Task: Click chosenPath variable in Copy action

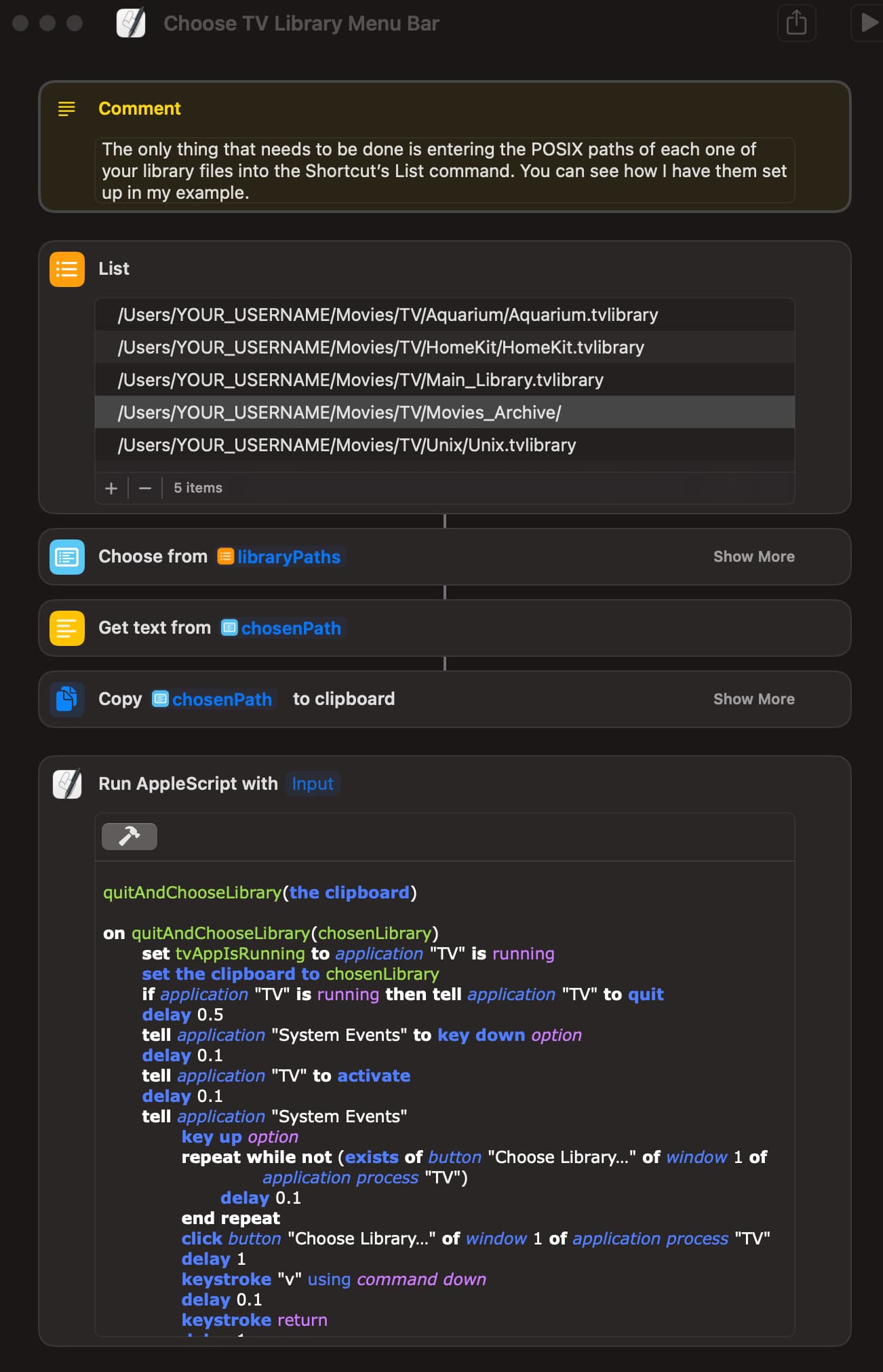Action: pos(212,700)
